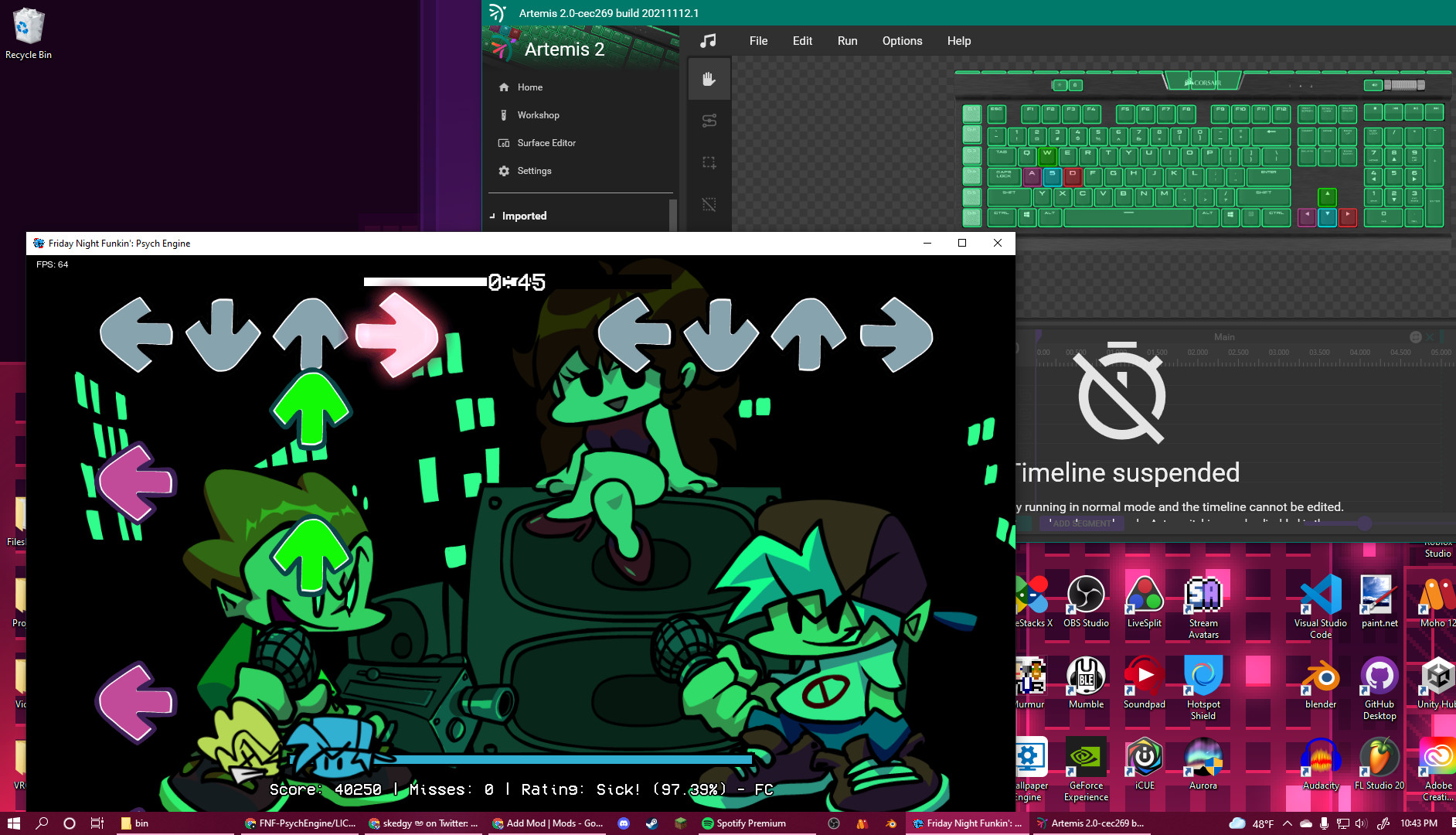
Task: Click the ADD SEGMENT button on the timeline
Action: pos(1082,523)
